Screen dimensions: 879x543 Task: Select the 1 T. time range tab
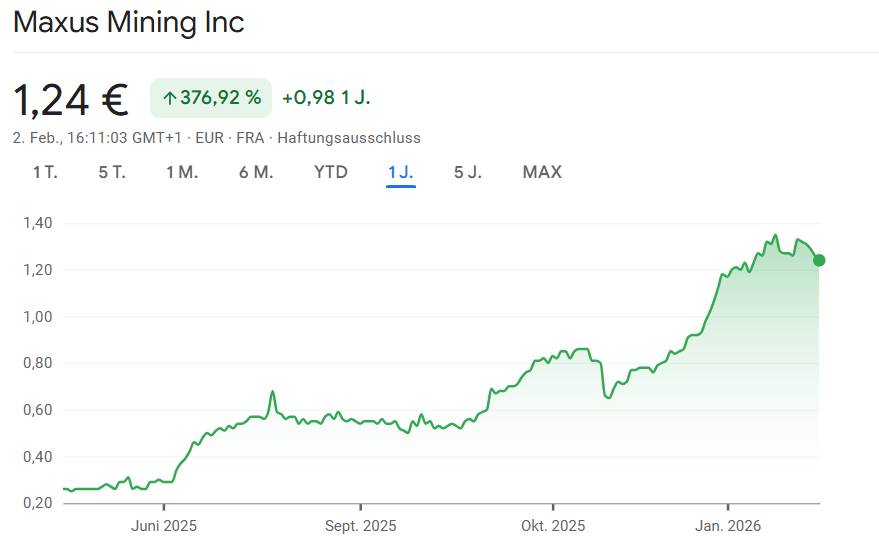[x=45, y=172]
